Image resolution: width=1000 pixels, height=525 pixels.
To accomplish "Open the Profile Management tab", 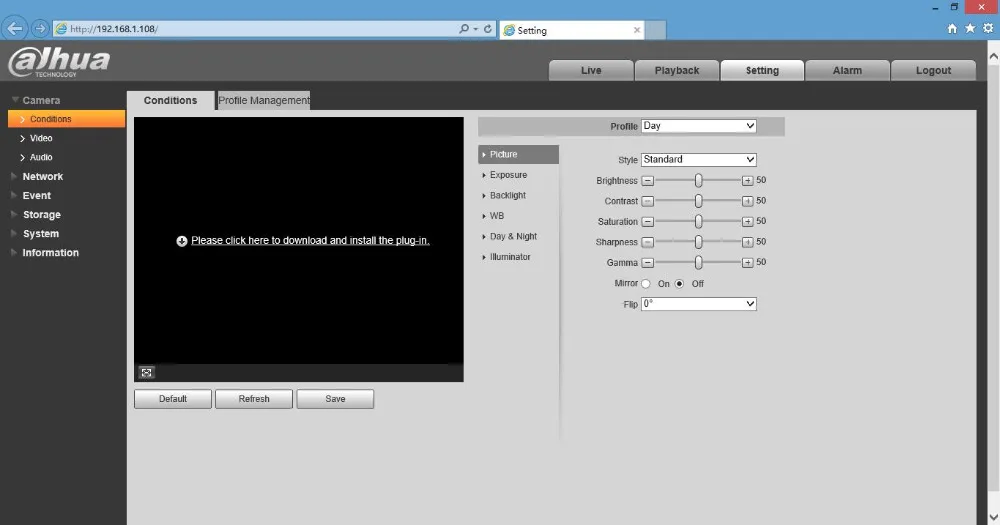I will point(263,100).
